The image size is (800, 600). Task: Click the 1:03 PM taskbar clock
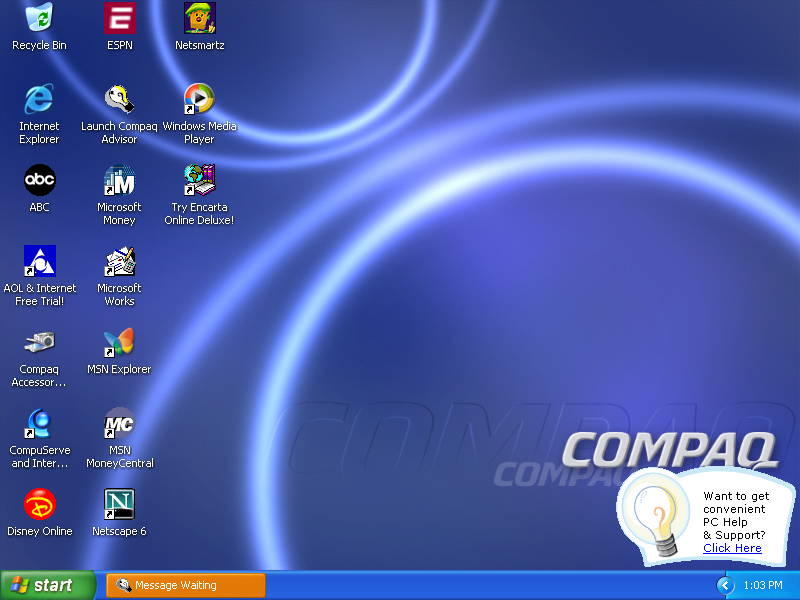[763, 585]
